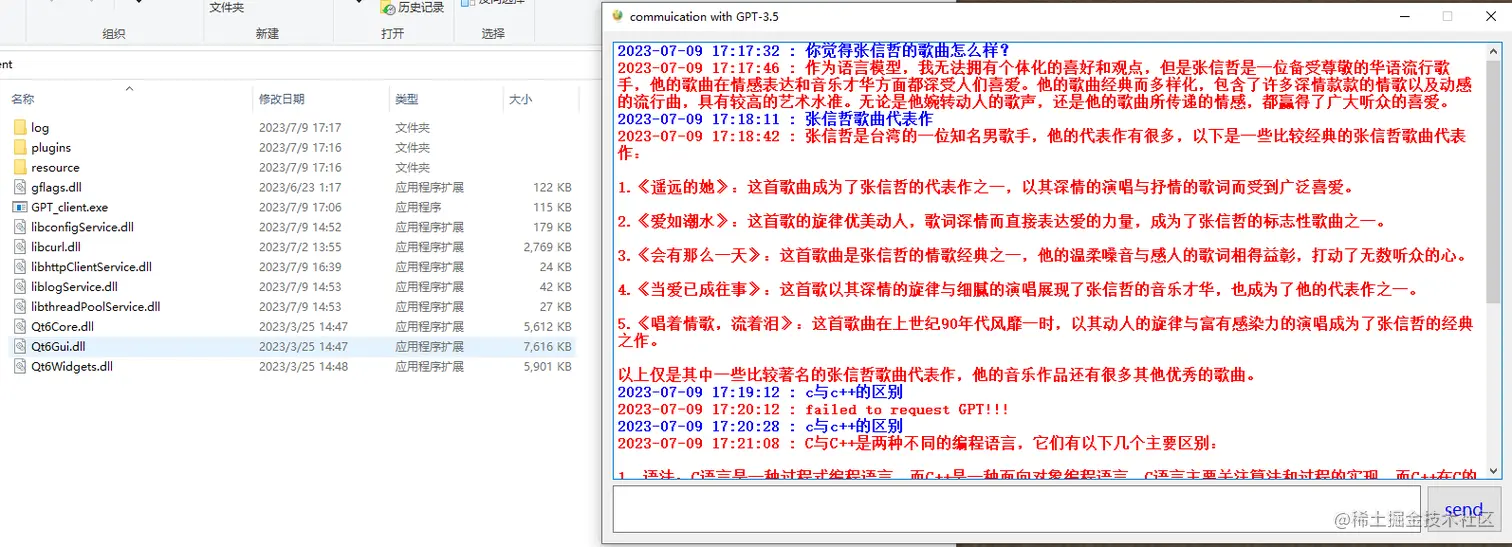
Task: Click the Qt6Gui.dll file icon
Action: pyautogui.click(x=21, y=347)
